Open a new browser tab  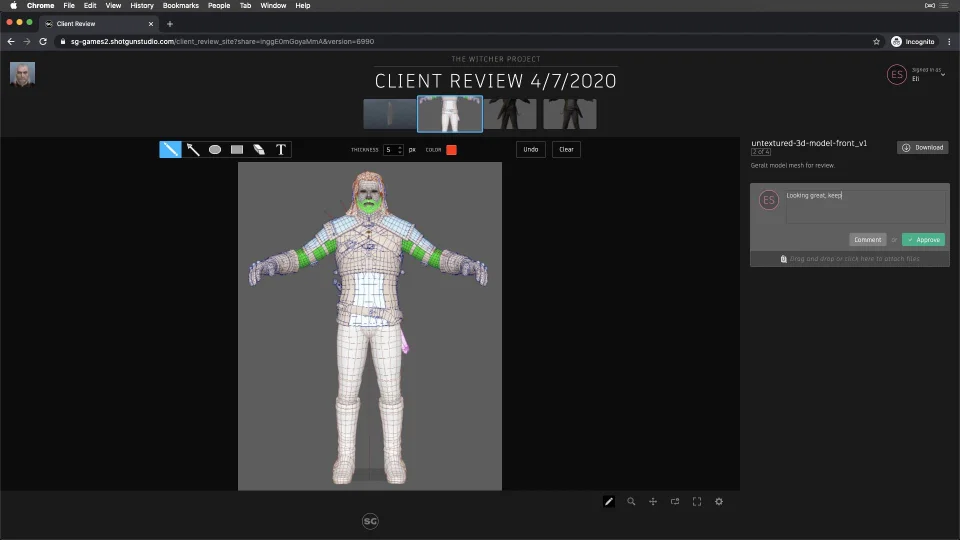coord(170,24)
